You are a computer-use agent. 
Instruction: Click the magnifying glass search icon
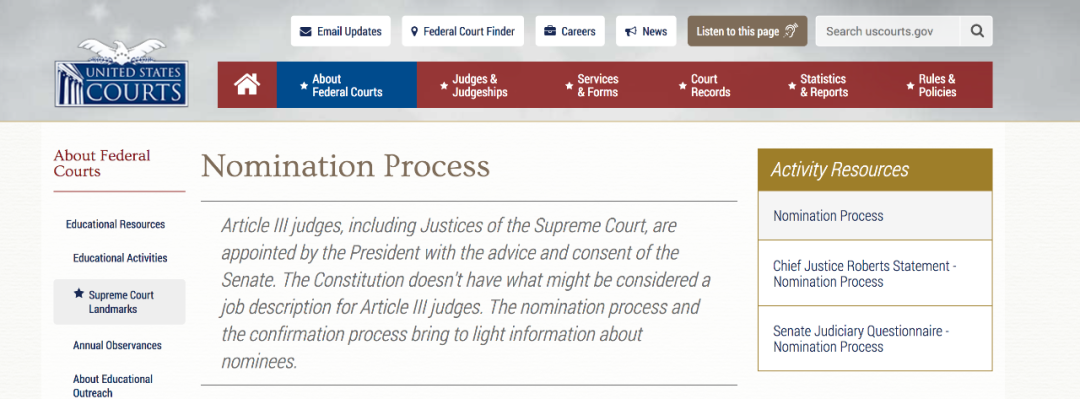pos(977,31)
